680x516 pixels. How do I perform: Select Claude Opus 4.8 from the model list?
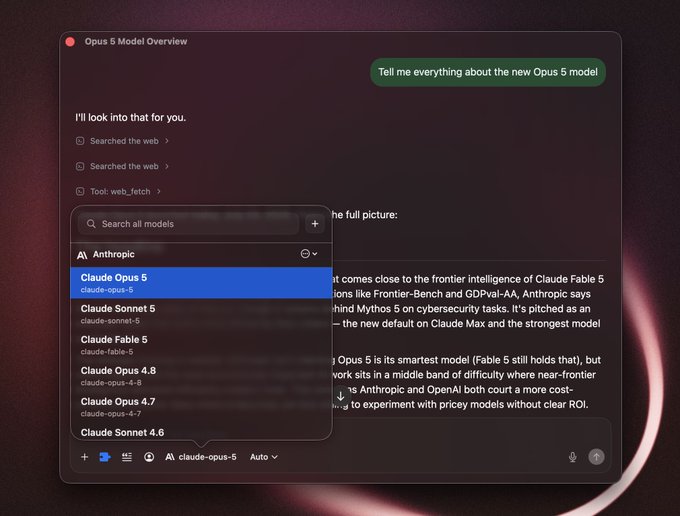[x=201, y=376]
